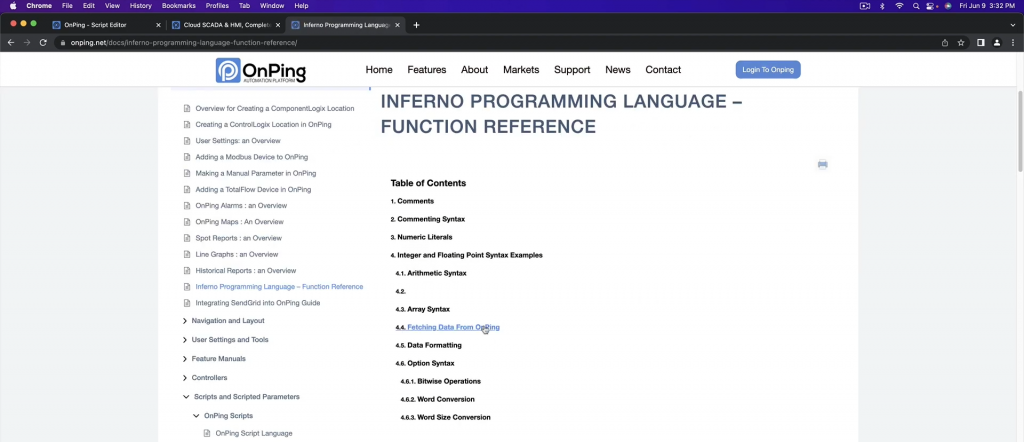1024x442 pixels.
Task: Click the browser back arrow
Action: (x=10, y=42)
